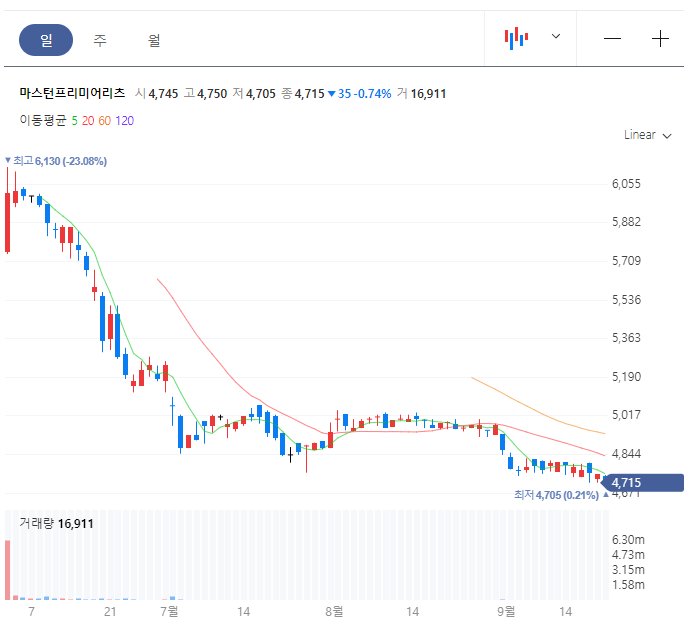Click the 5,709 price axis label
Viewport: 690px width, 627px height.
[x=626, y=261]
